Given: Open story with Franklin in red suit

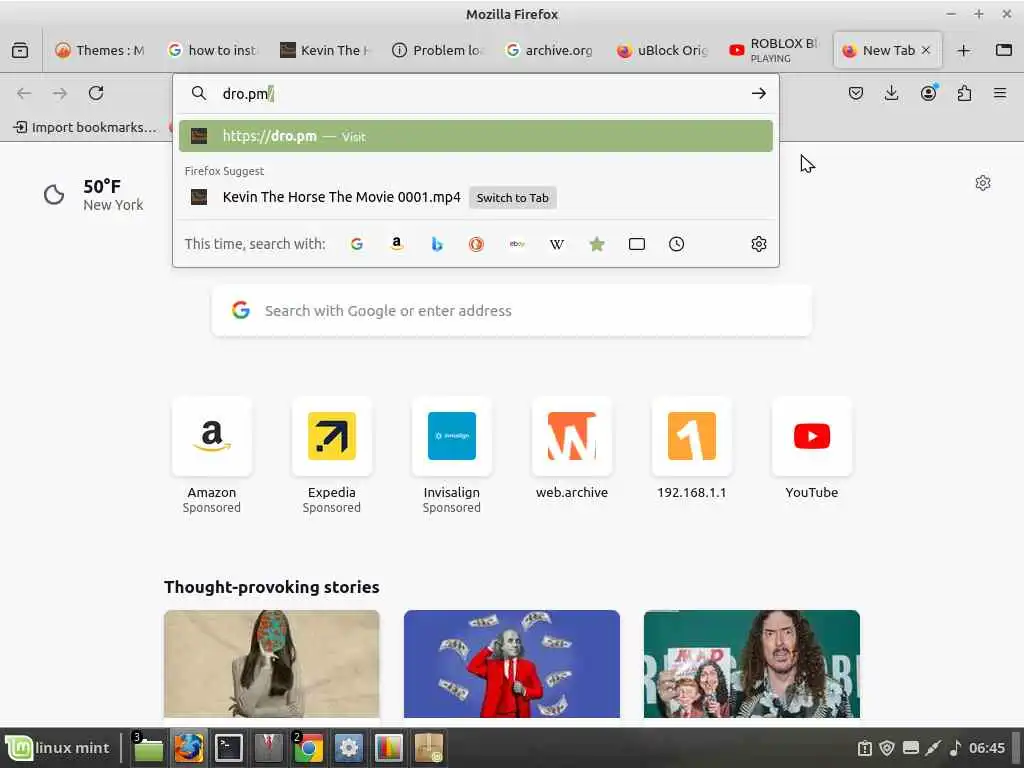Looking at the screenshot, I should click(x=511, y=664).
